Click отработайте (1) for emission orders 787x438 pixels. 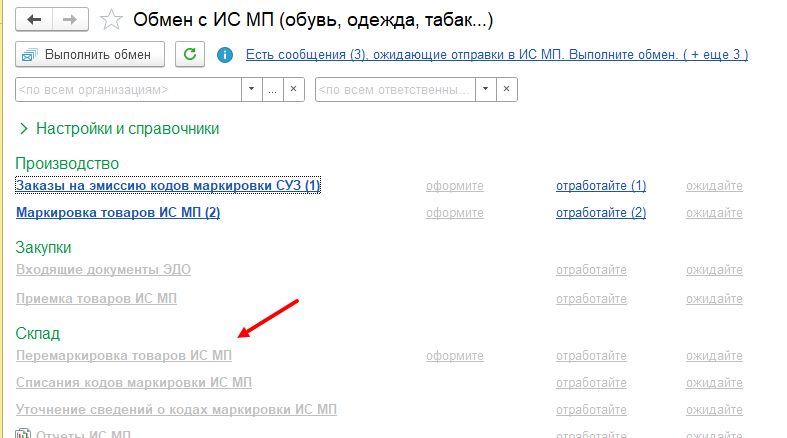600,186
